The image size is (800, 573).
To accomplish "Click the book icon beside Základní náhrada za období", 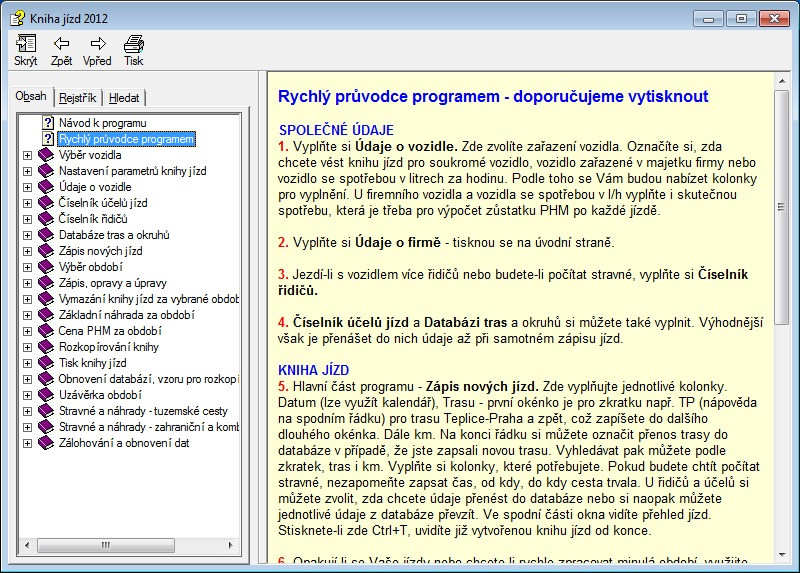I will [x=46, y=315].
